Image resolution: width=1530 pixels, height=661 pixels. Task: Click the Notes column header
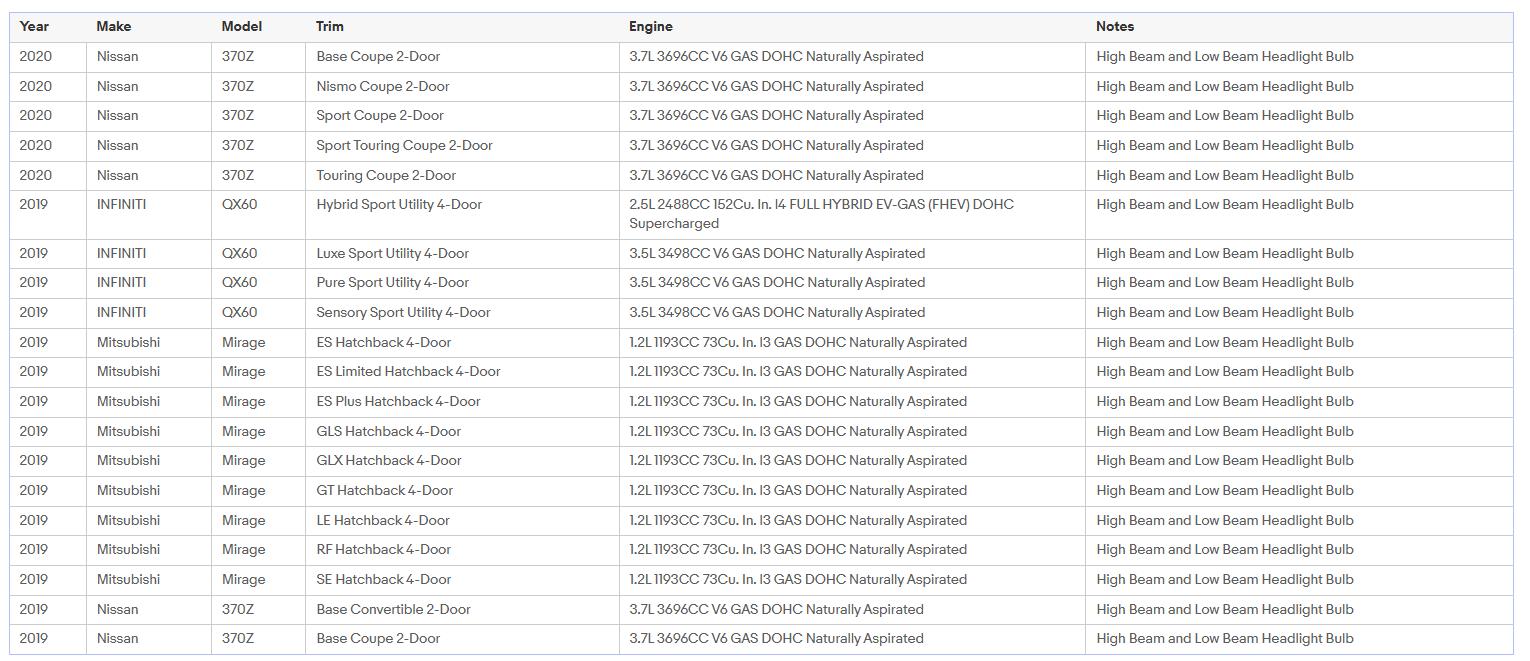click(x=1114, y=26)
